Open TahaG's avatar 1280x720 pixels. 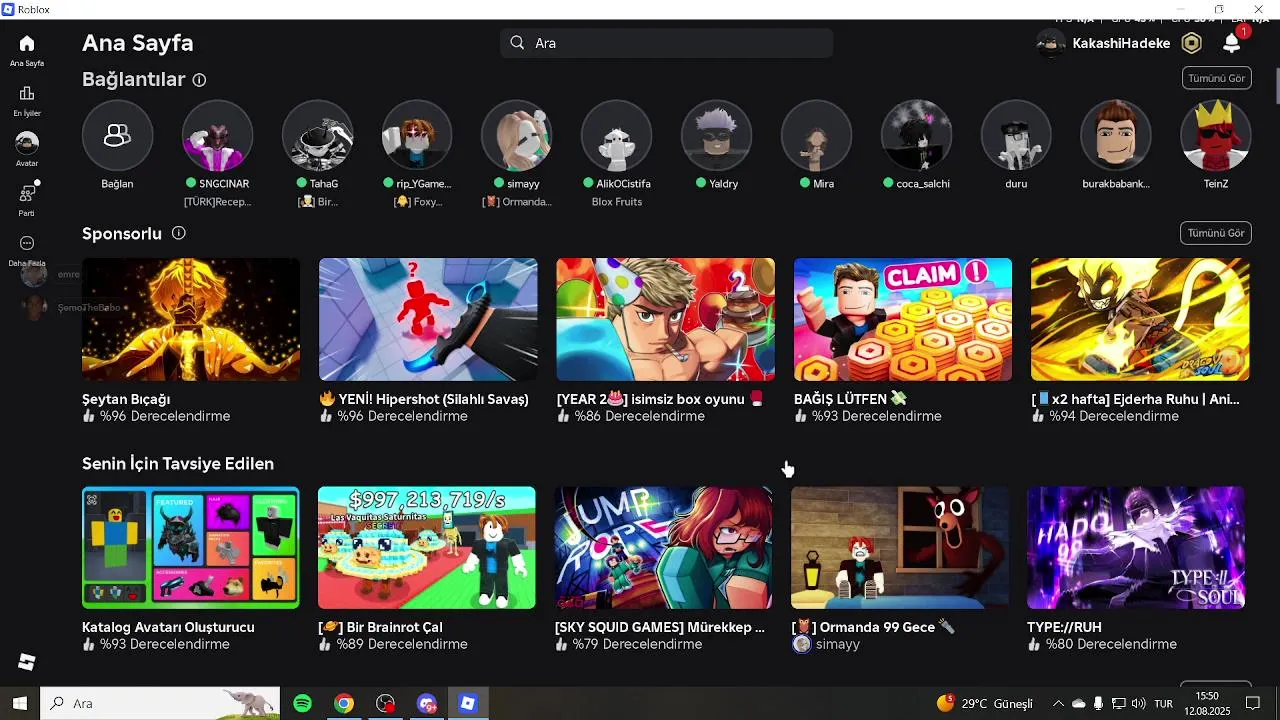(x=317, y=135)
